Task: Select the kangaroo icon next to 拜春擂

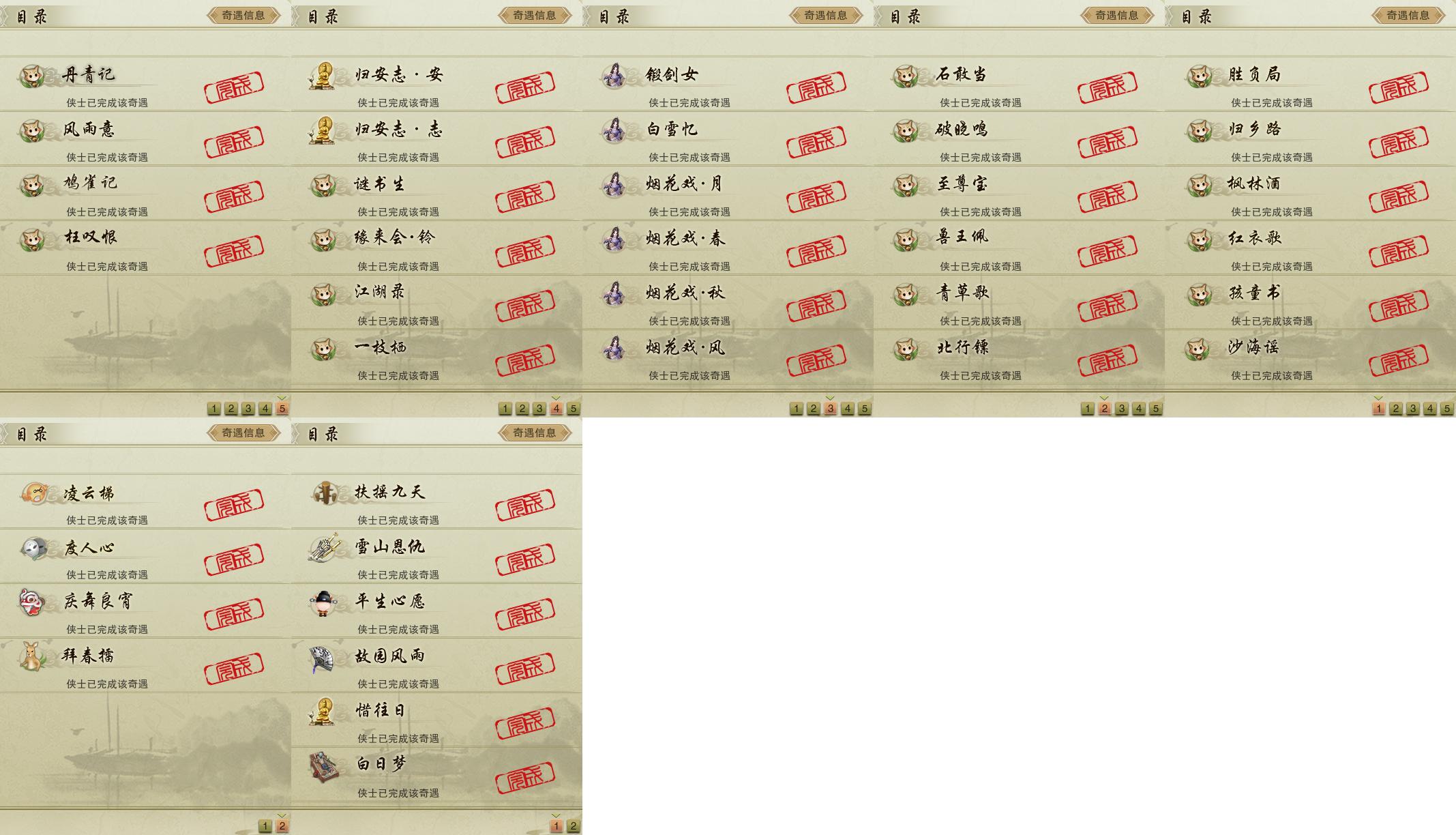Action: coord(31,656)
